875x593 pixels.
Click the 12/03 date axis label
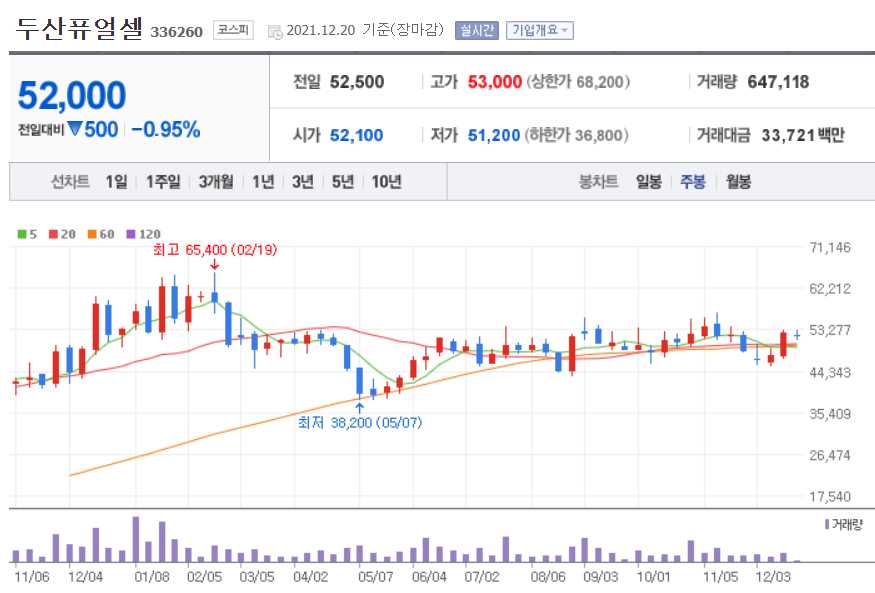pyautogui.click(x=773, y=577)
